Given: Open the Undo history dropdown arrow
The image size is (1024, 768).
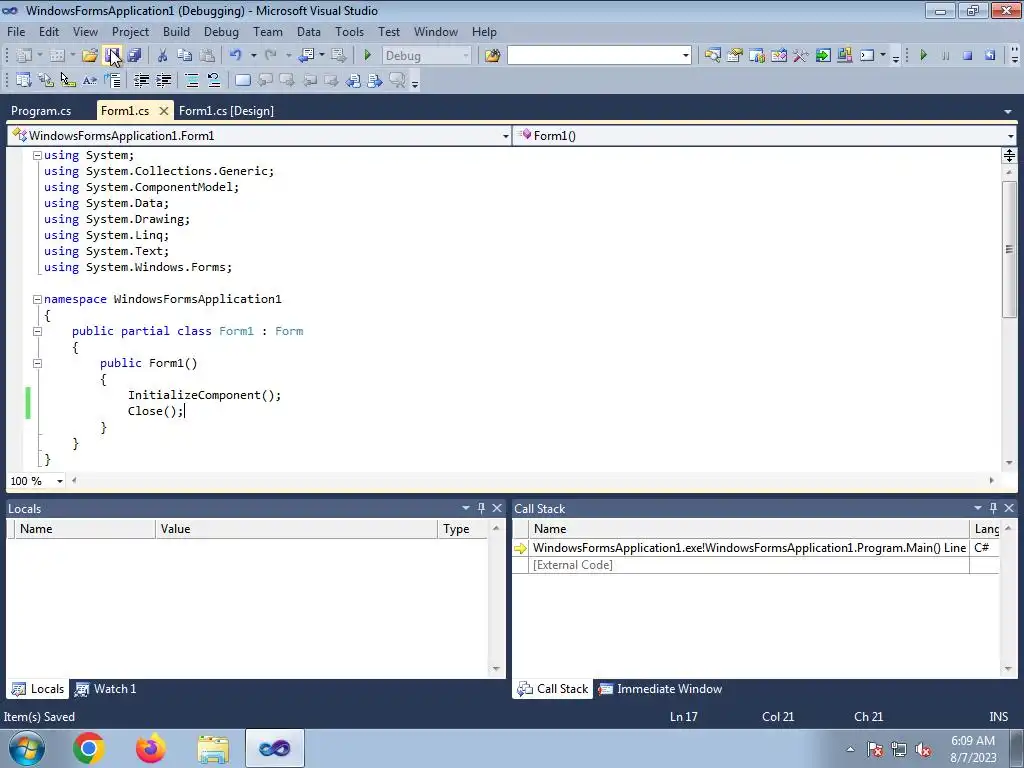Looking at the screenshot, I should [x=253, y=56].
